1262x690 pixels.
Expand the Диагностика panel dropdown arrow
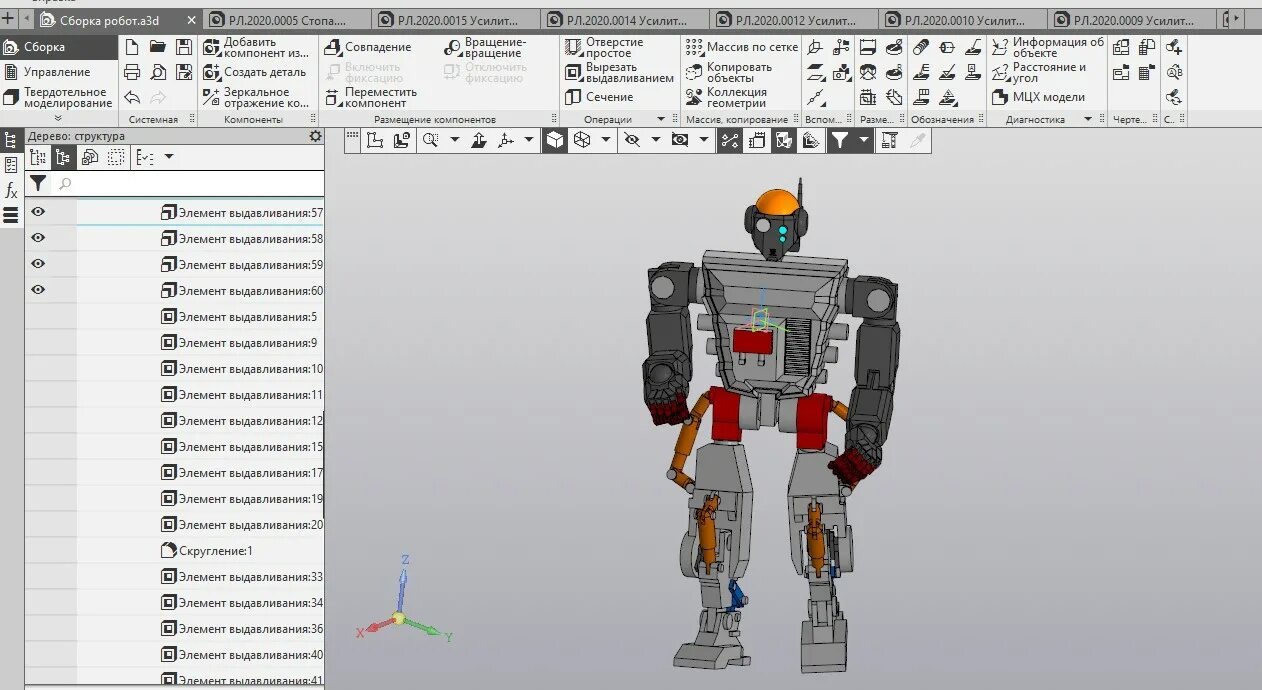coord(1088,119)
